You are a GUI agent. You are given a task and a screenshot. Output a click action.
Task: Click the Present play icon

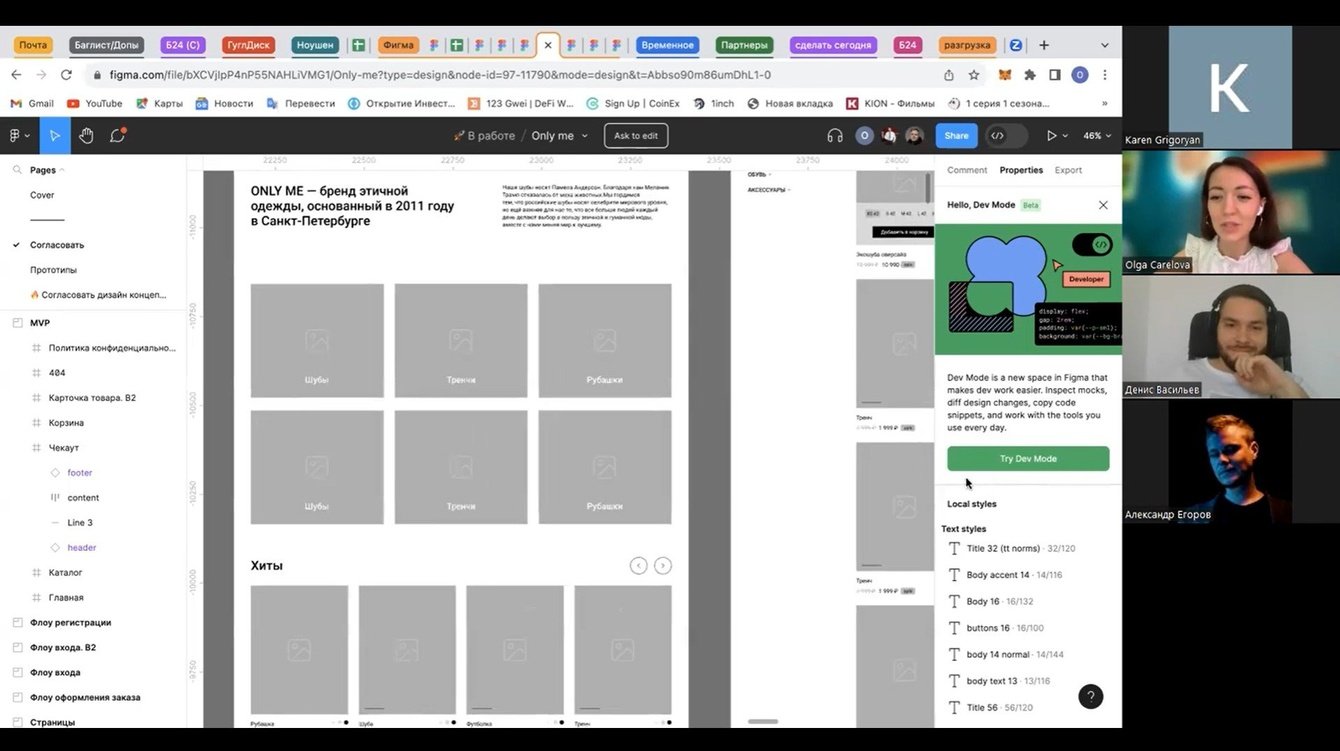[x=1051, y=136]
